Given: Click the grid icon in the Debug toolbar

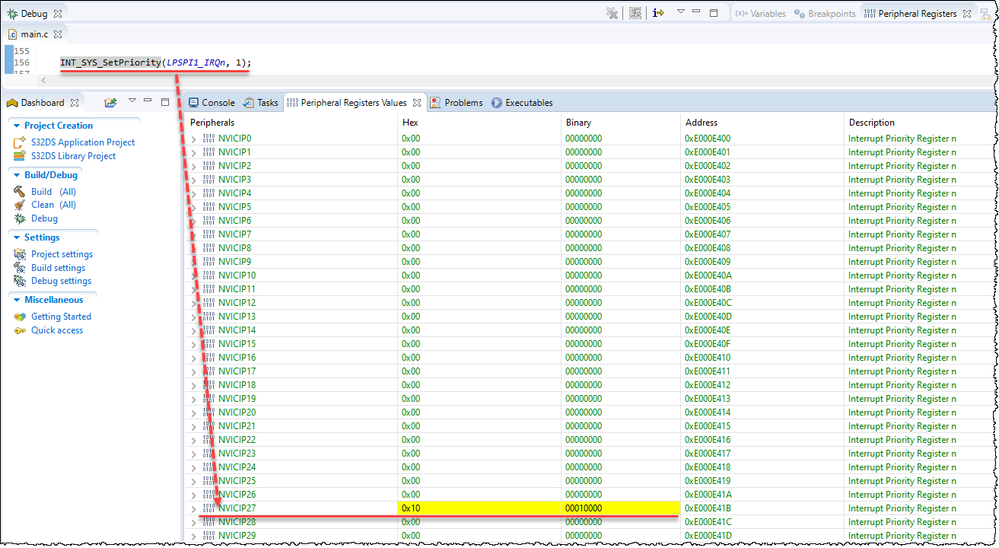Looking at the screenshot, I should tap(635, 13).
